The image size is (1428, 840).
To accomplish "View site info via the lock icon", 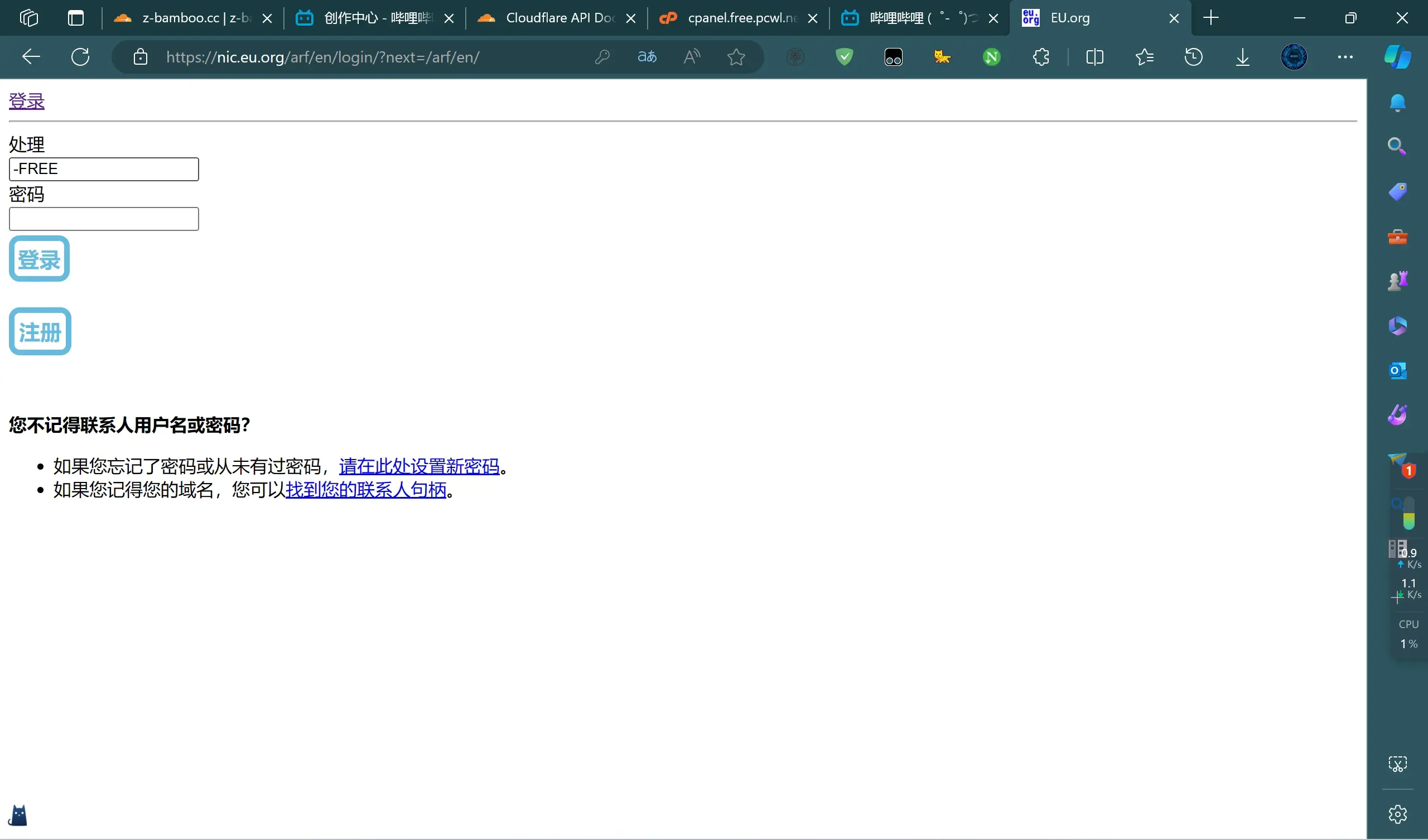I will point(141,57).
